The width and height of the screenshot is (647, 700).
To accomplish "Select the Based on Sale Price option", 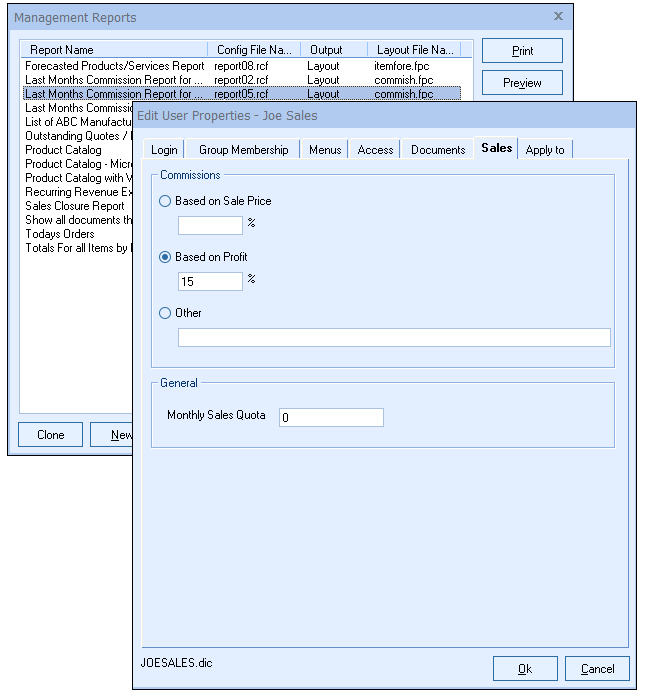I will tap(166, 201).
